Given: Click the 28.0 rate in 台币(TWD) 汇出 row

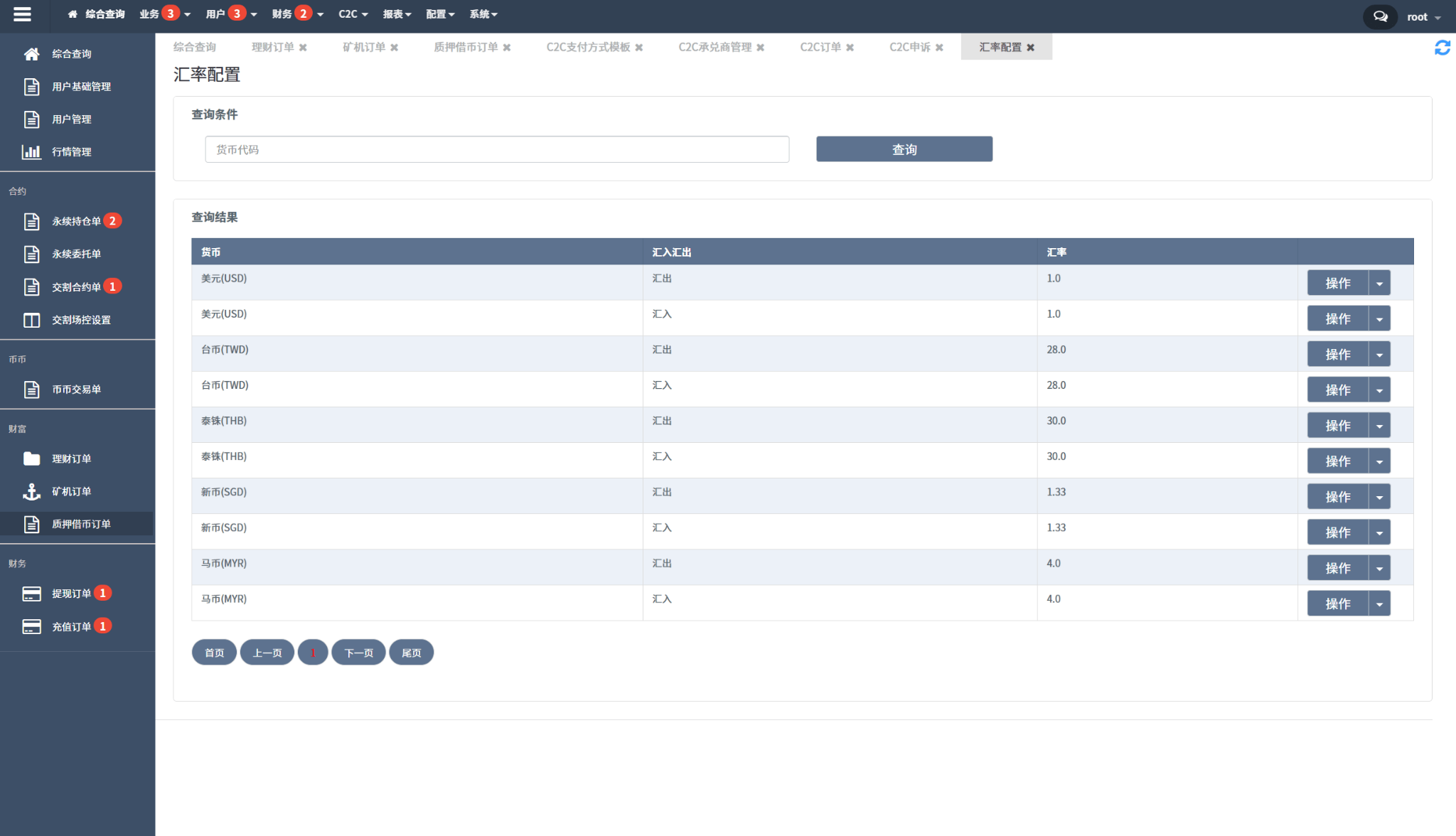Looking at the screenshot, I should (x=1056, y=350).
